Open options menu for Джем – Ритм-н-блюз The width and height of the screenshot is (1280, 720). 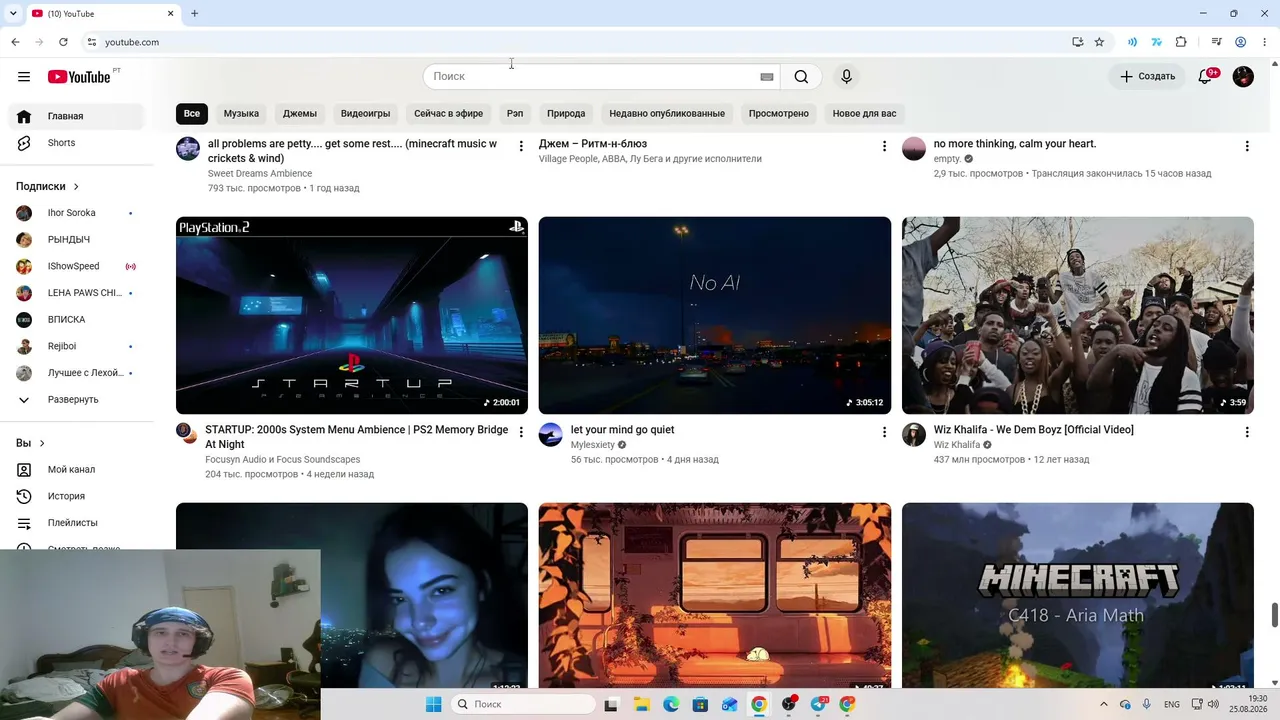pos(883,146)
